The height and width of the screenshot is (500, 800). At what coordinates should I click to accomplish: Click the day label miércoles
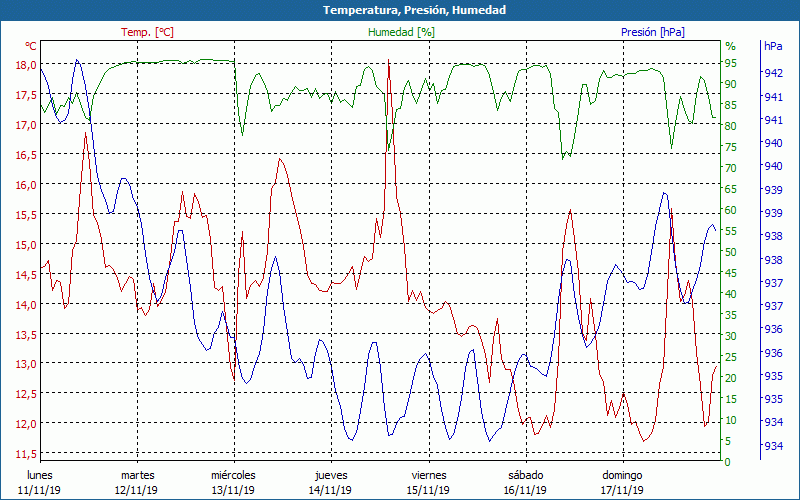234,475
